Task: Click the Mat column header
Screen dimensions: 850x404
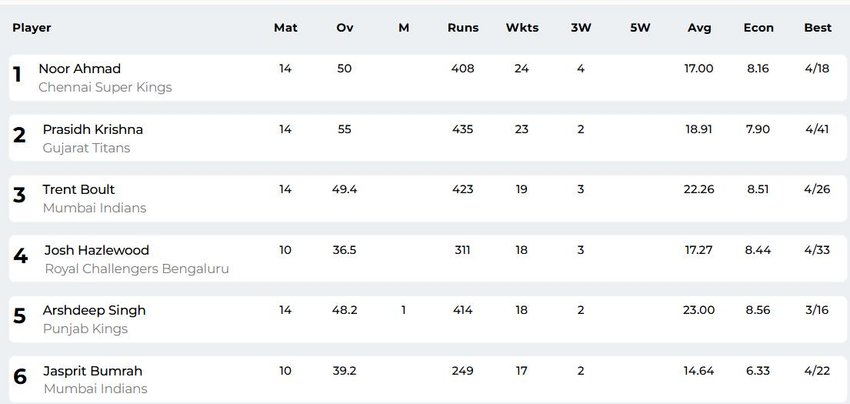Action: tap(286, 28)
